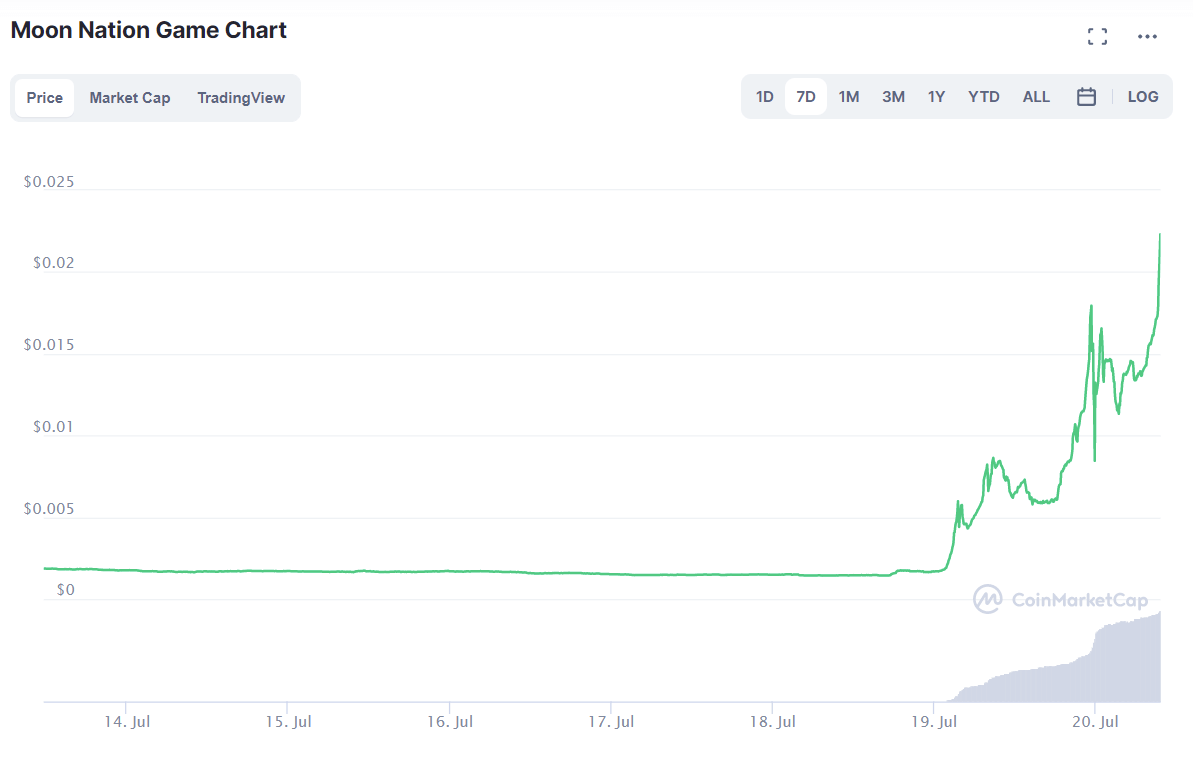Viewport: 1193px width, 761px height.
Task: Open the three-dot more options menu
Action: tap(1147, 37)
